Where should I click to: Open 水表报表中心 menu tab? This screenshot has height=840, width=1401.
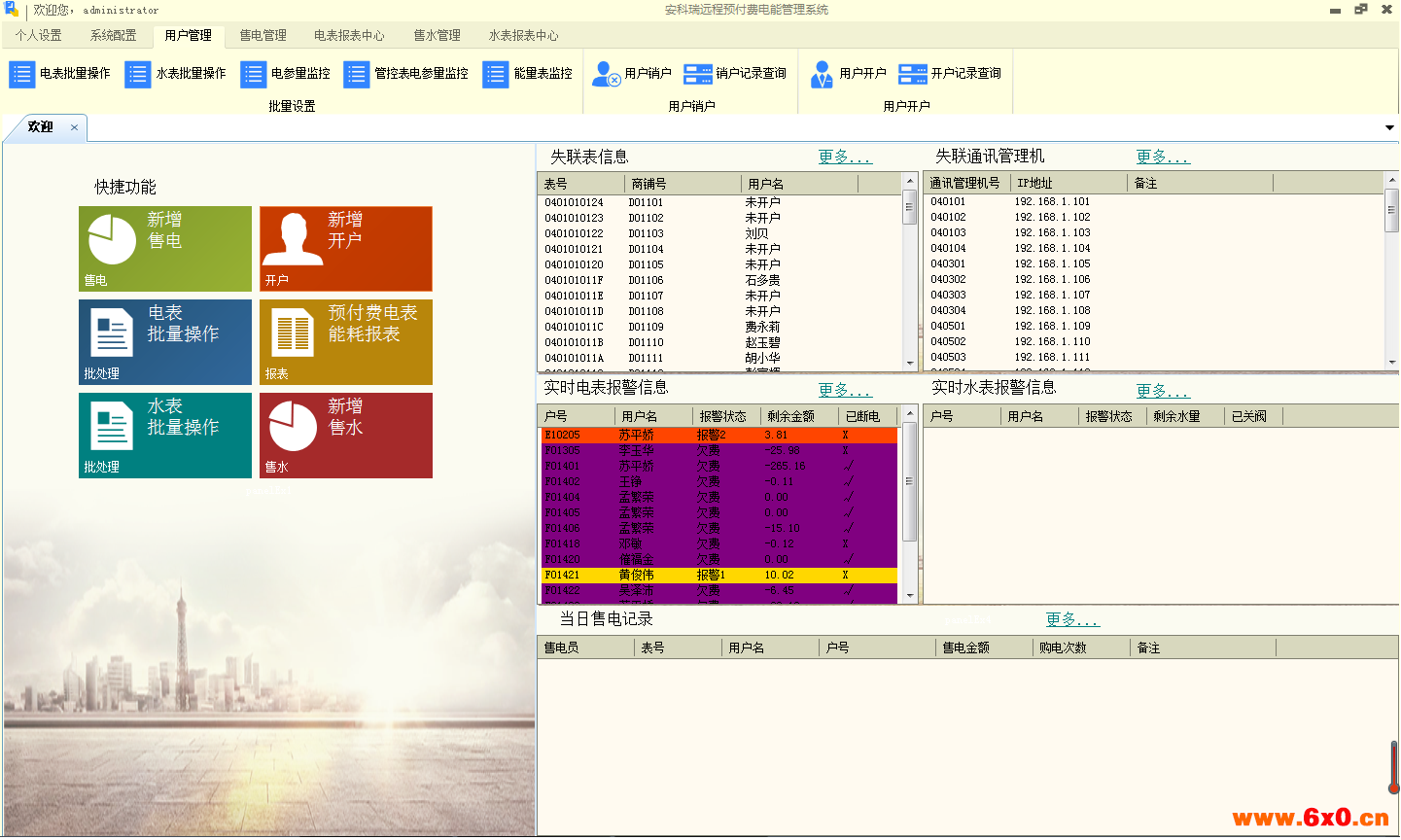pos(524,36)
